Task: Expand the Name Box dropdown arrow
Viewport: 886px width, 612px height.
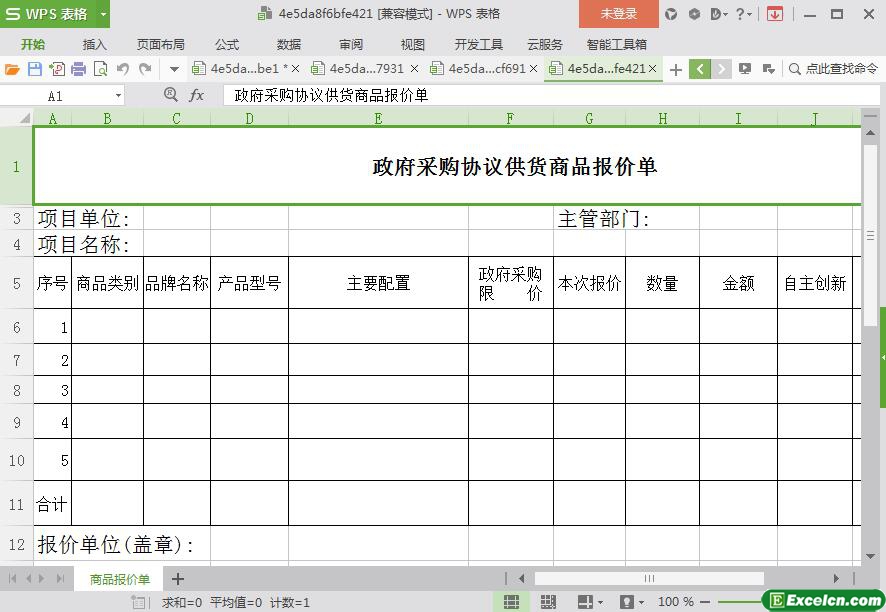Action: click(x=118, y=96)
